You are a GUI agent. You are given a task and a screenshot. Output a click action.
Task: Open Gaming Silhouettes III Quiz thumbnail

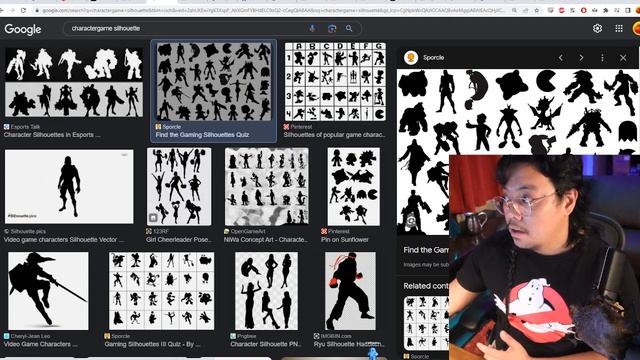(161, 291)
